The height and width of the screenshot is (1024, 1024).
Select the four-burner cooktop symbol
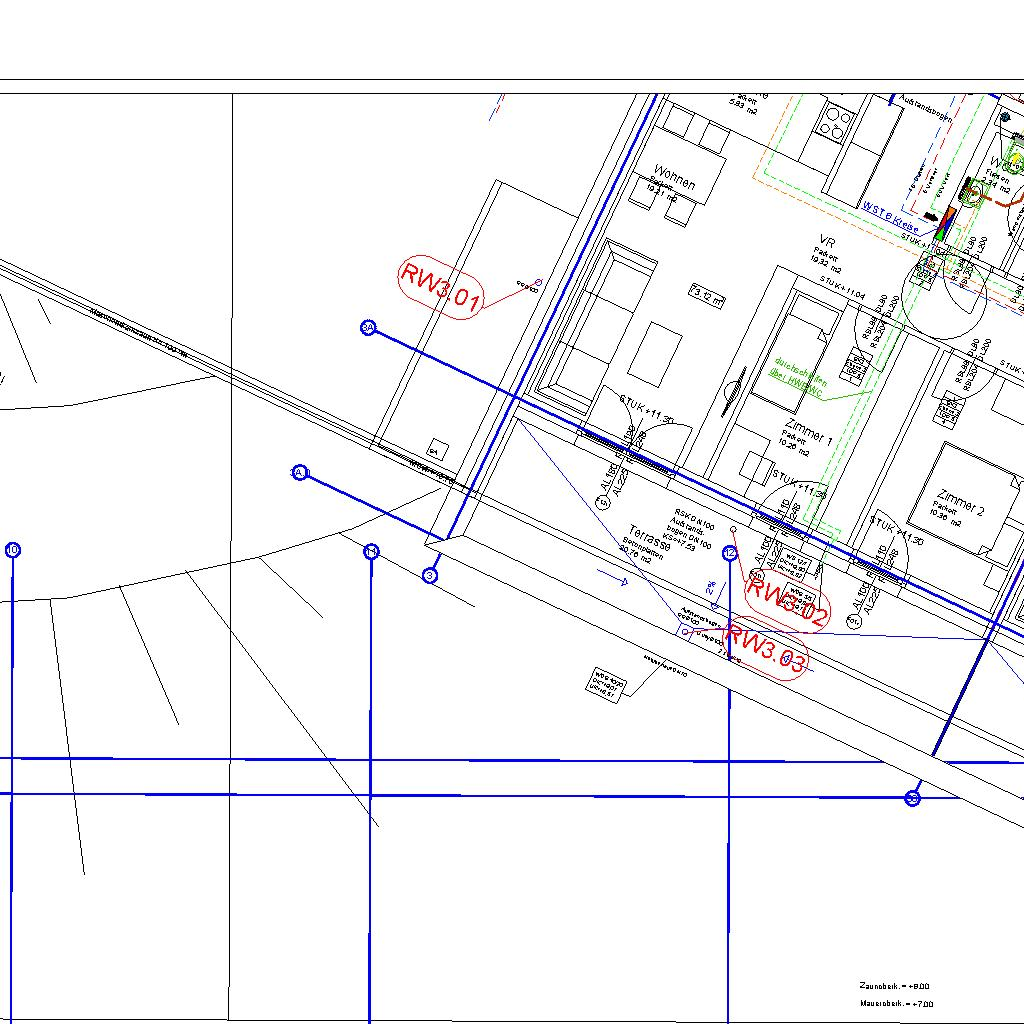pos(834,122)
